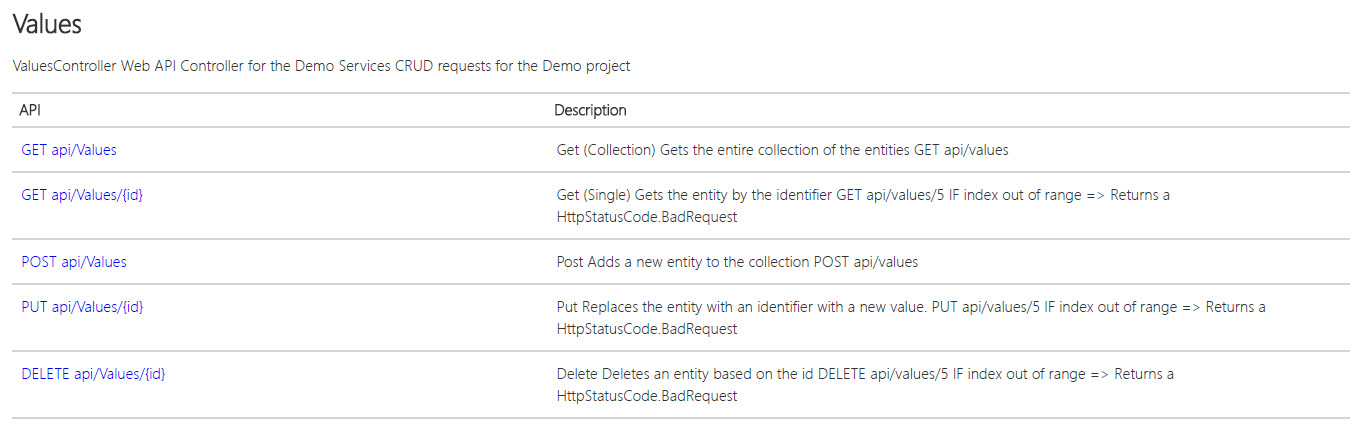Click the {id} placeholder in the PUT link
The height and width of the screenshot is (432, 1369).
pos(130,307)
